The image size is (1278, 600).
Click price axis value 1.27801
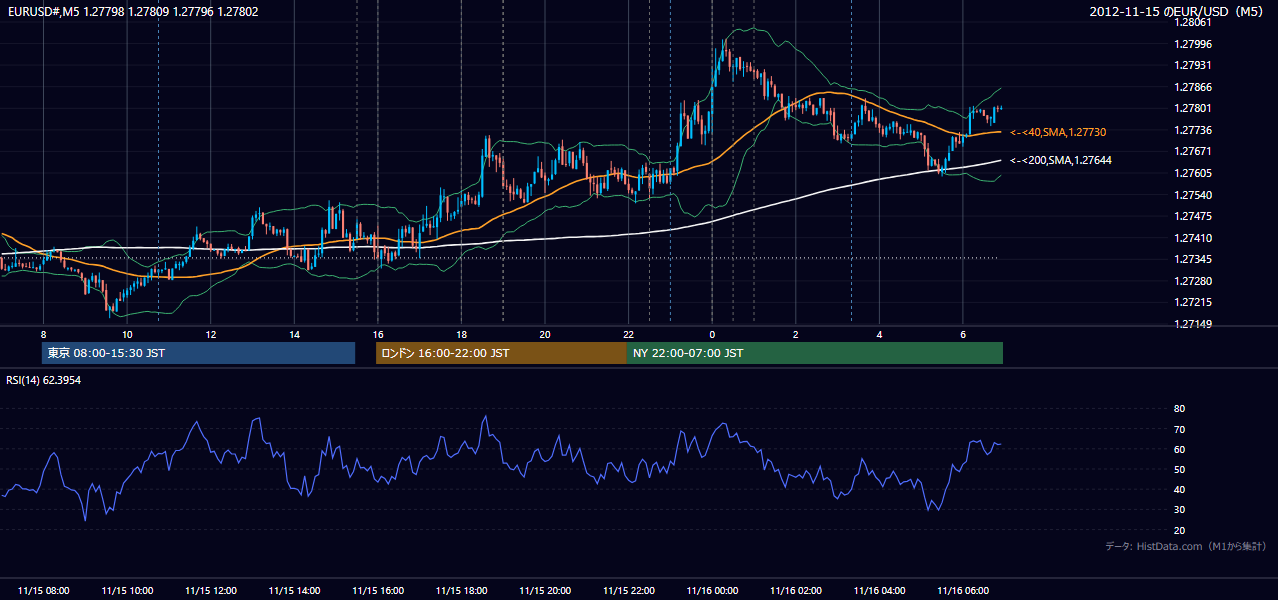coord(1193,108)
